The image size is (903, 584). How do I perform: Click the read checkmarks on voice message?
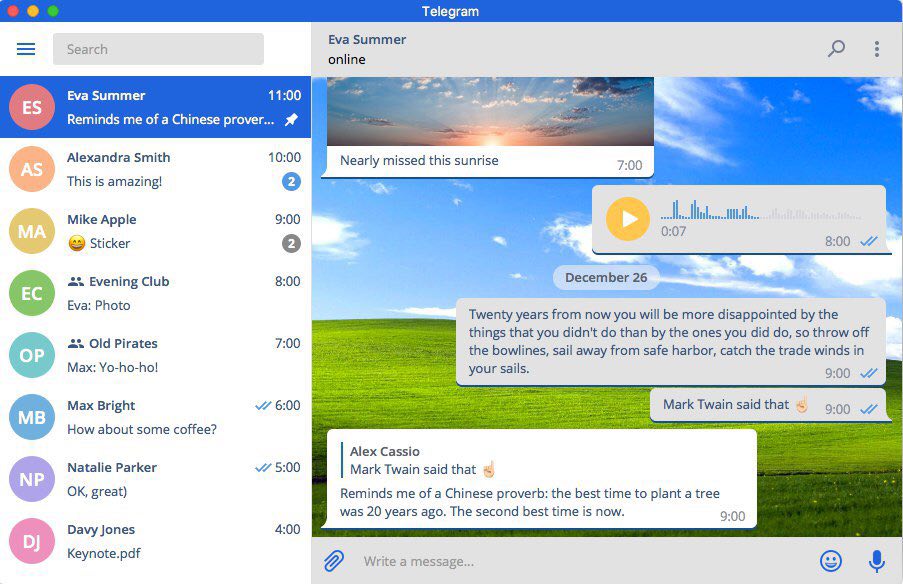pyautogui.click(x=868, y=241)
